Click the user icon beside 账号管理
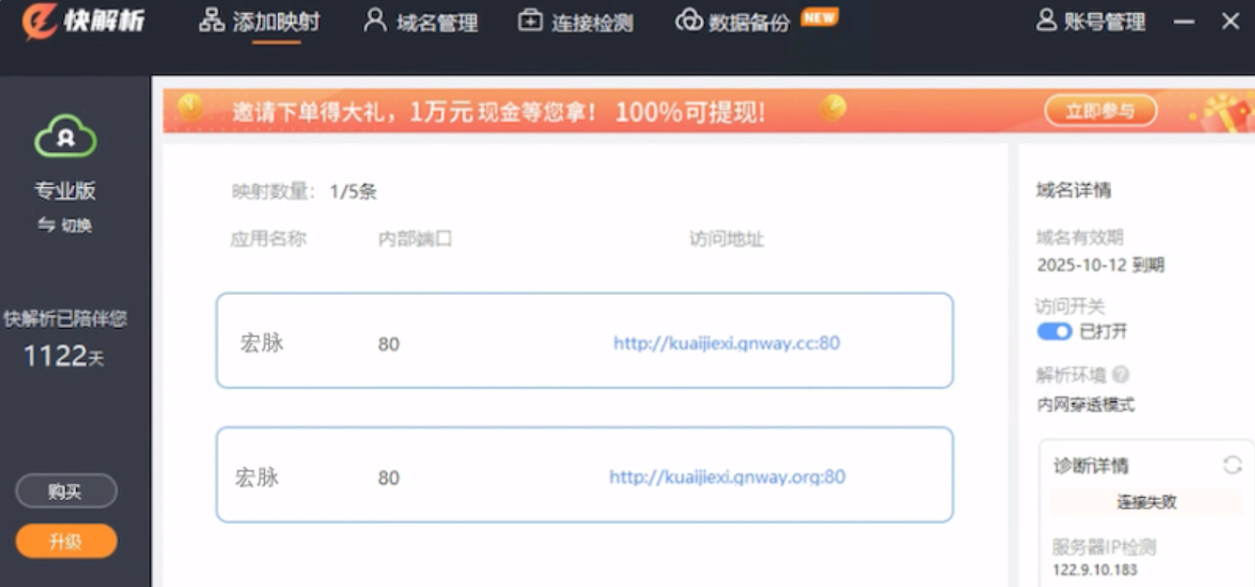The width and height of the screenshot is (1255, 587). click(x=1046, y=20)
